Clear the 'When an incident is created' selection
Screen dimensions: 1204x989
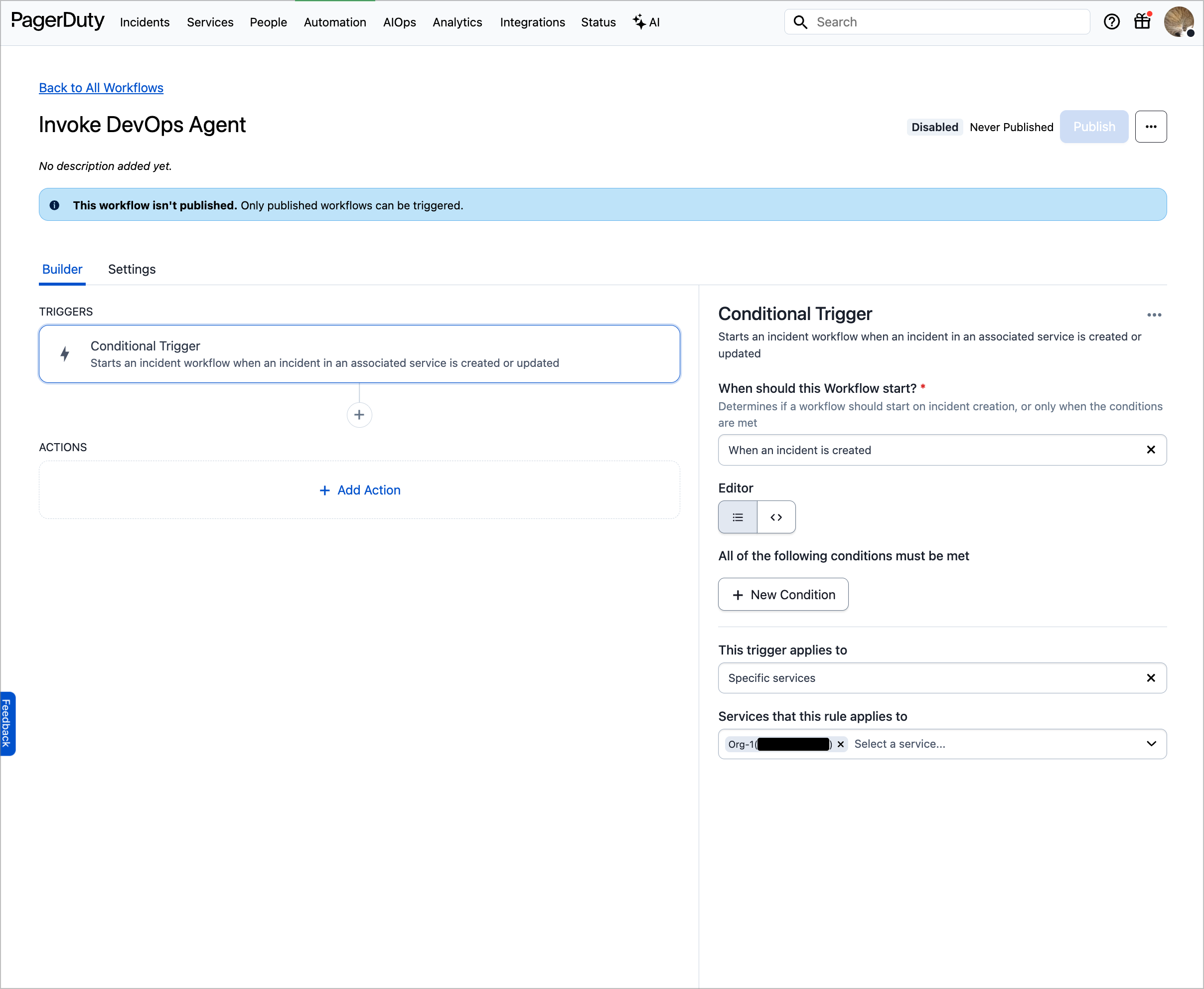pos(1151,450)
